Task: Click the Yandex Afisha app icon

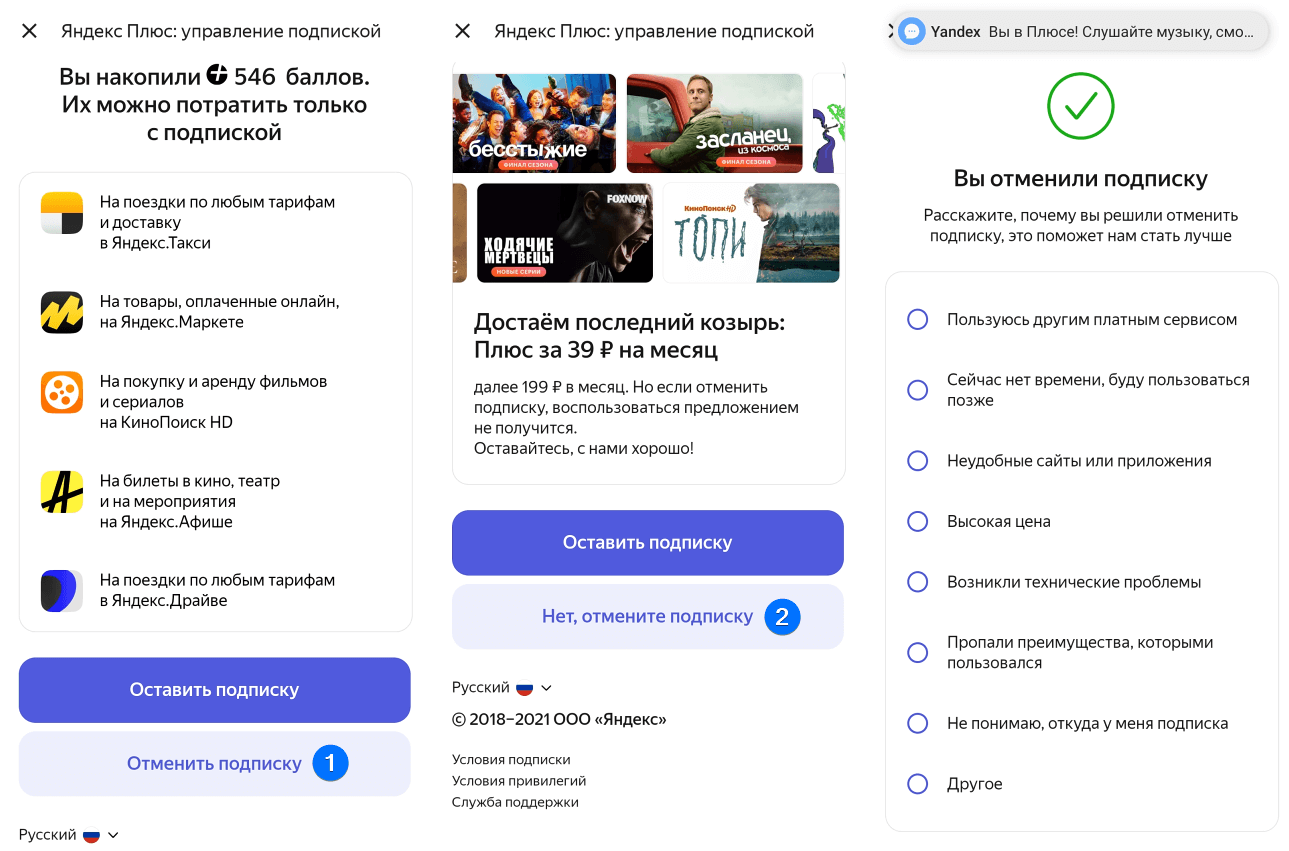Action: point(62,492)
